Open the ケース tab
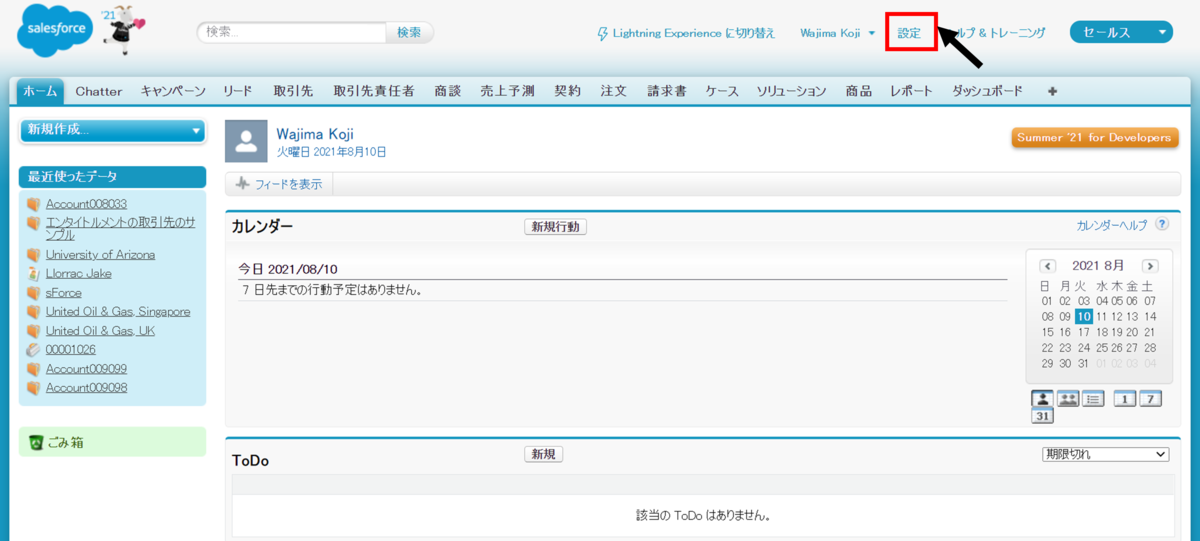Viewport: 1200px width, 541px height. point(722,91)
